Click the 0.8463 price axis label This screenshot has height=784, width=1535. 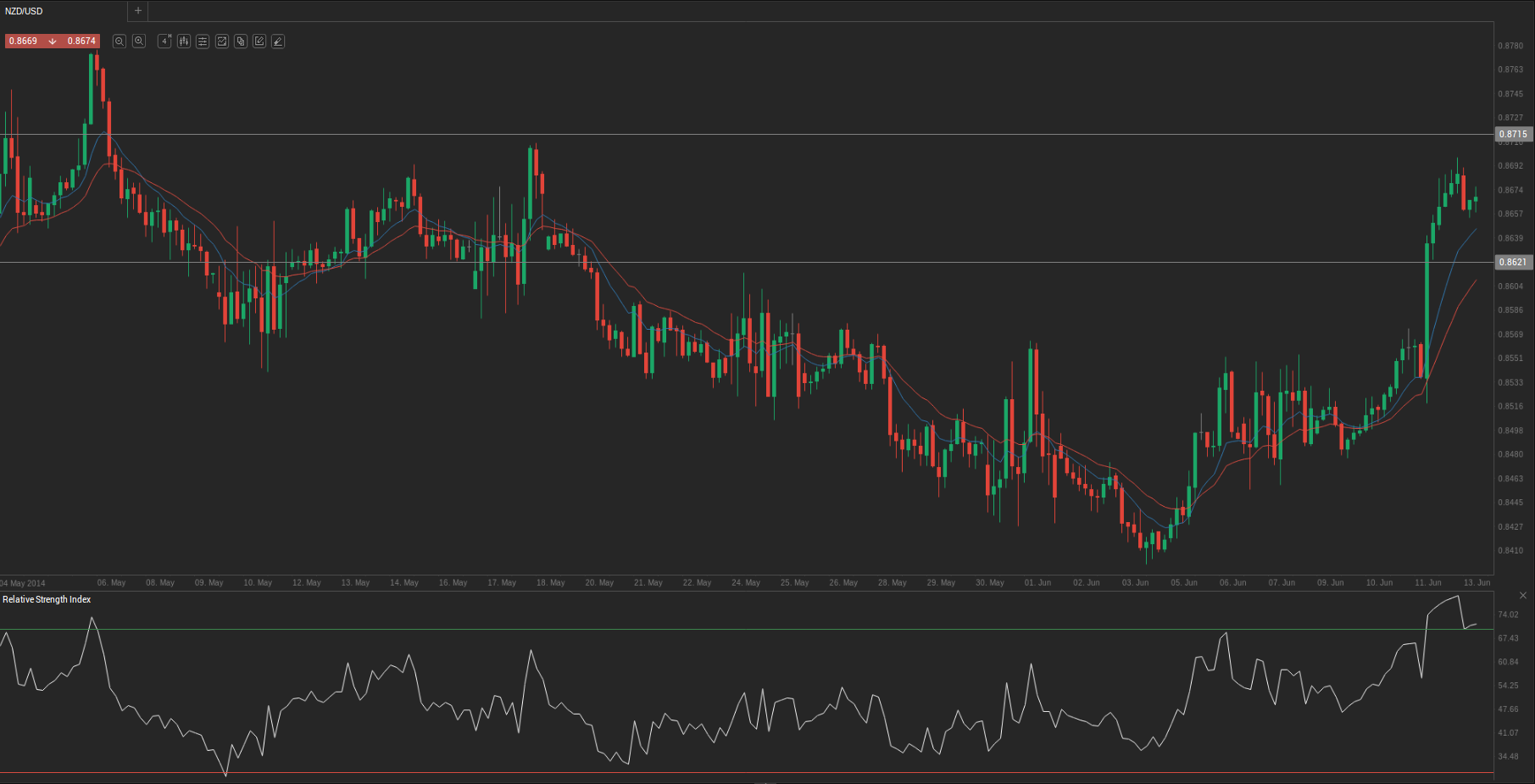point(1510,479)
